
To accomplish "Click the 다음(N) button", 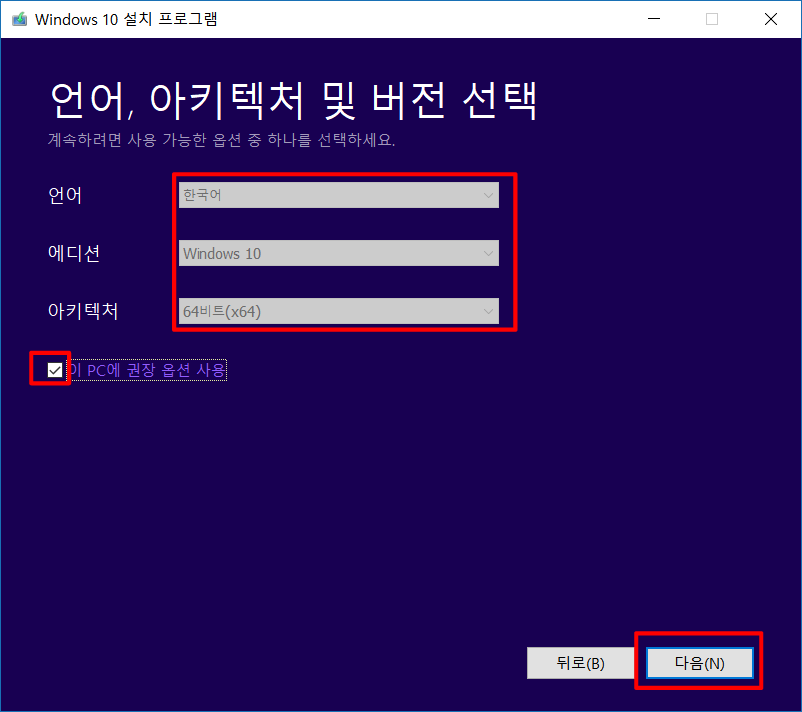I will (x=700, y=663).
